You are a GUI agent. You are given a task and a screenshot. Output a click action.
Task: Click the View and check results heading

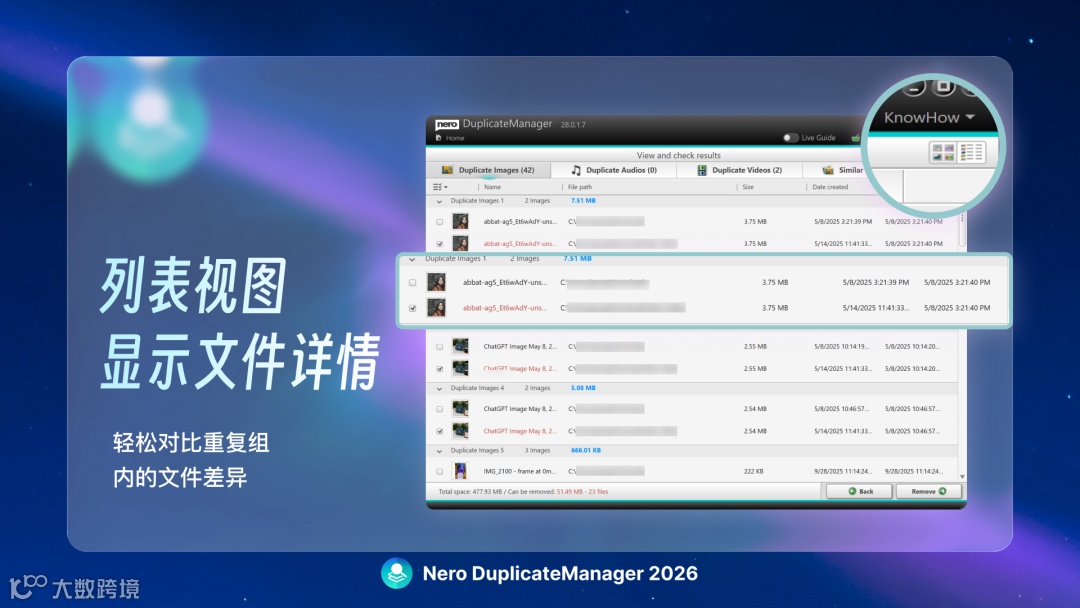click(x=678, y=156)
